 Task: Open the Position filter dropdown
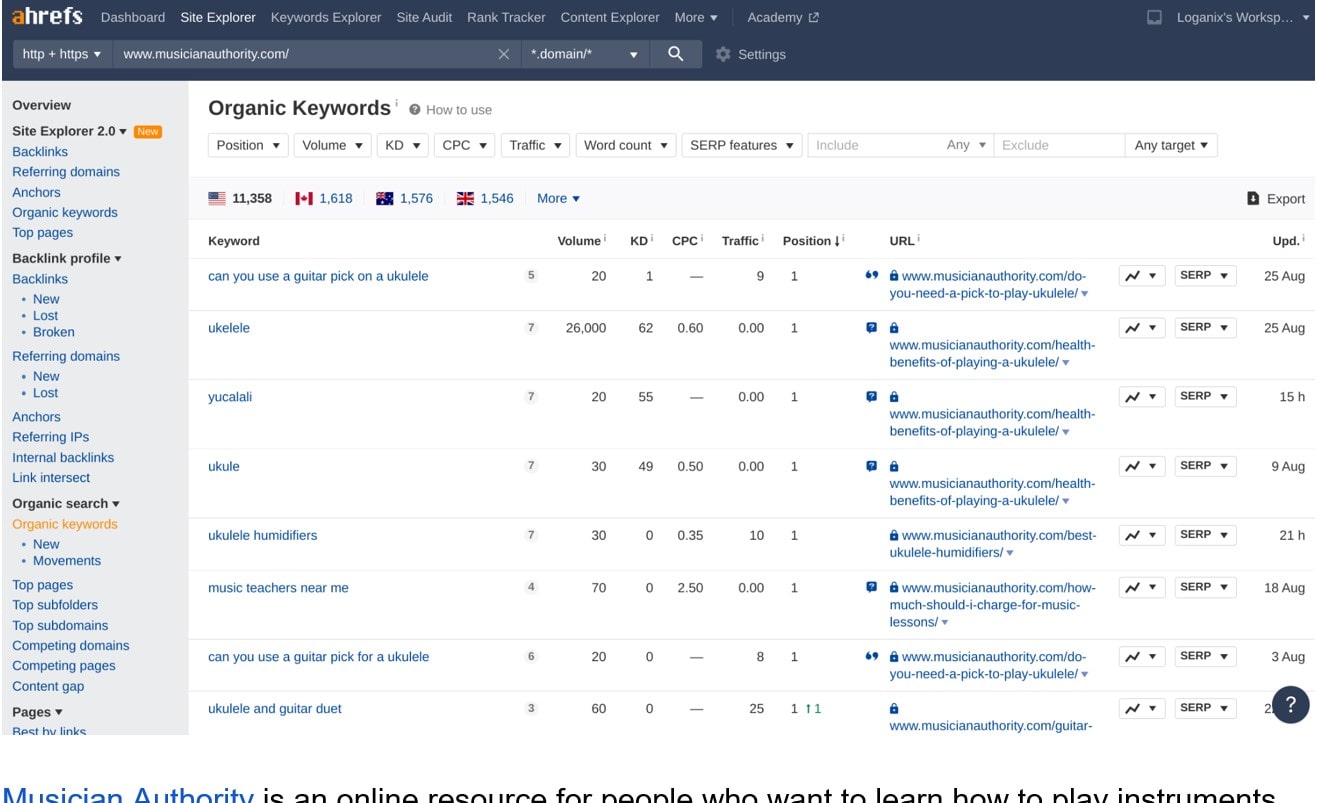pos(248,145)
